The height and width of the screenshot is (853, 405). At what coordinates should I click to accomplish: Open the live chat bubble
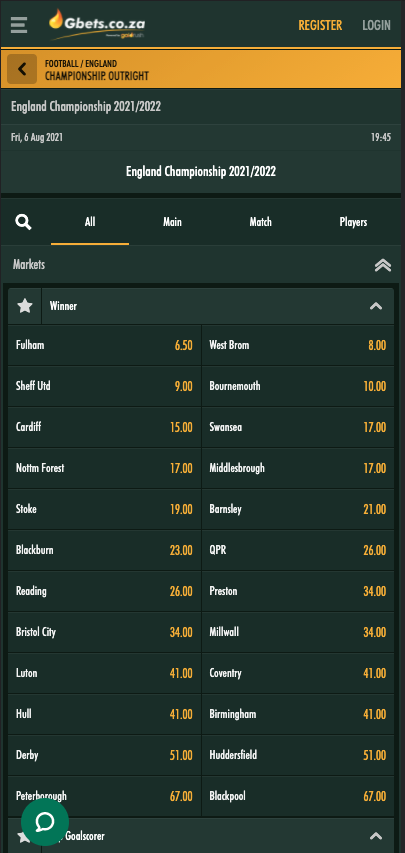click(x=45, y=822)
